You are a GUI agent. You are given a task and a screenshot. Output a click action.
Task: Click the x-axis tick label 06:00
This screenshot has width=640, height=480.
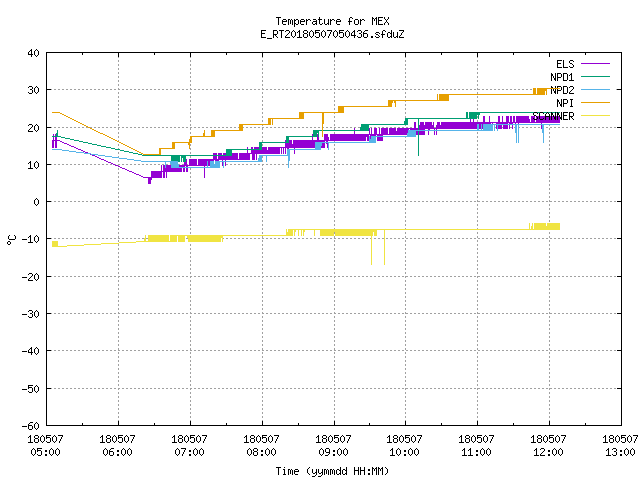coord(118,452)
